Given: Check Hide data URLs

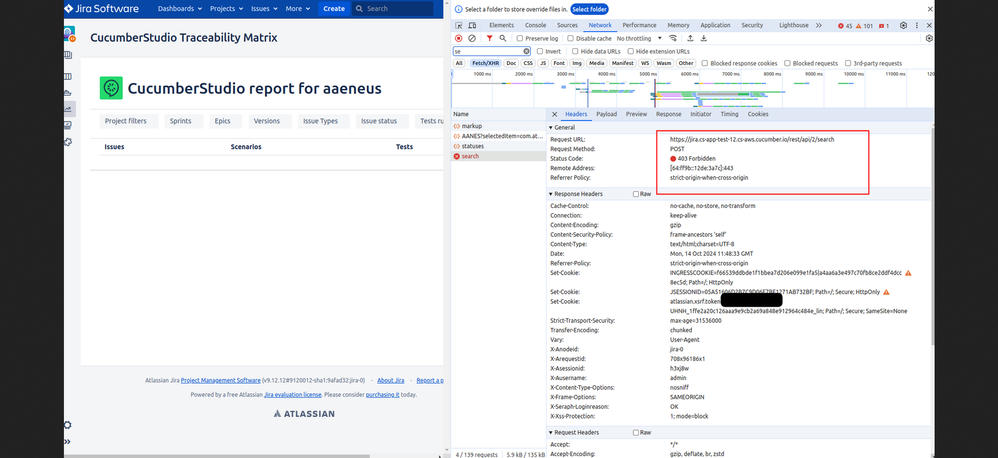Looking at the screenshot, I should [575, 51].
